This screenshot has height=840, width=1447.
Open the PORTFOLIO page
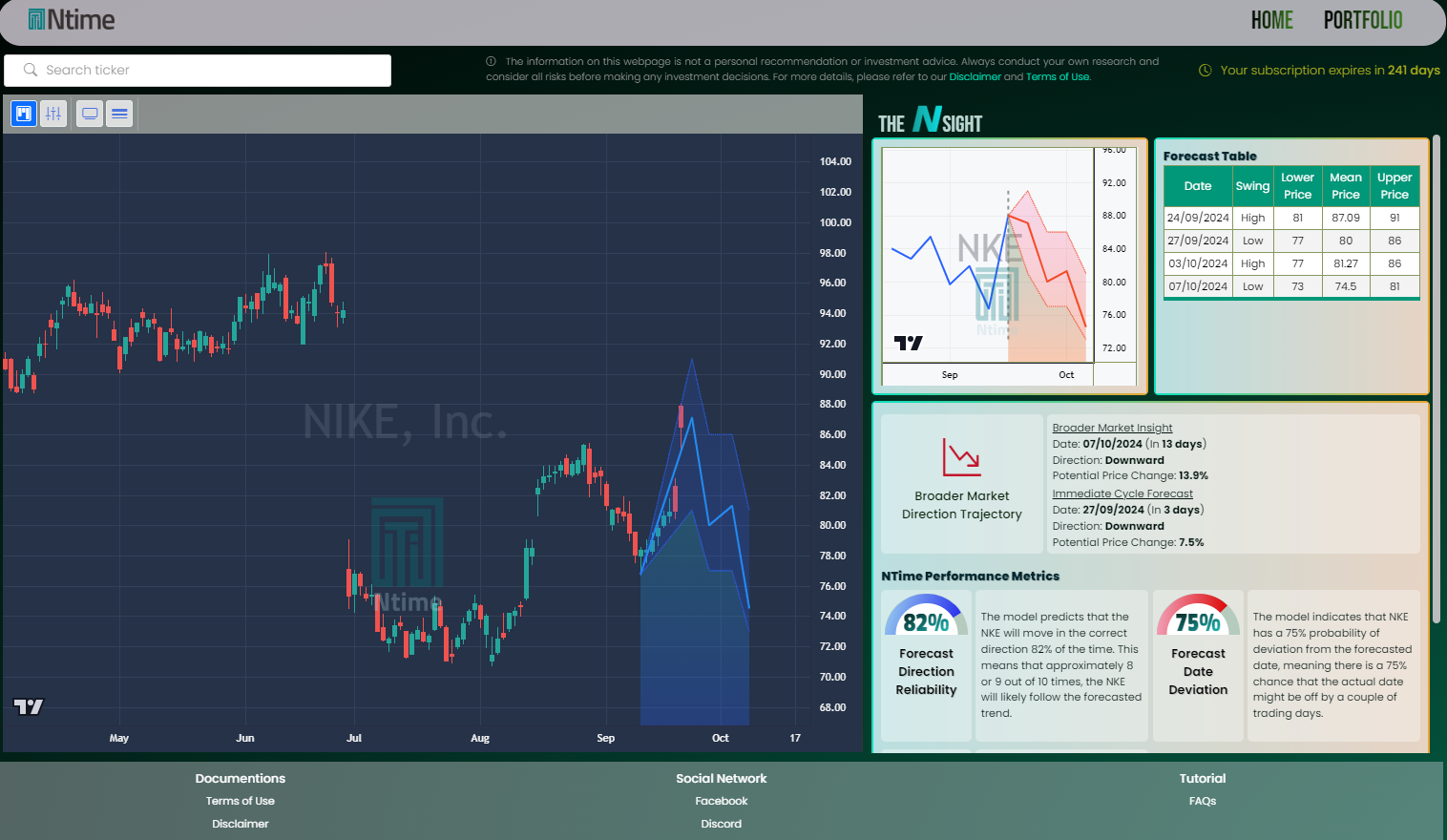click(x=1362, y=20)
